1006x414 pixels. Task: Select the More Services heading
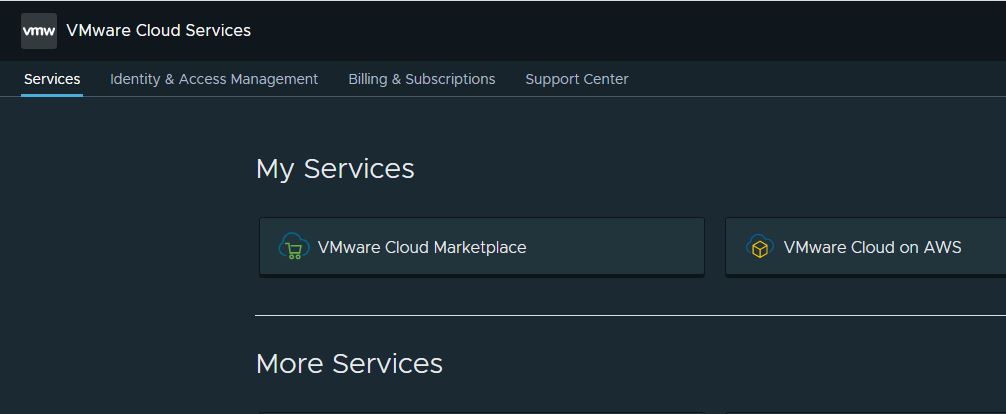coord(349,363)
